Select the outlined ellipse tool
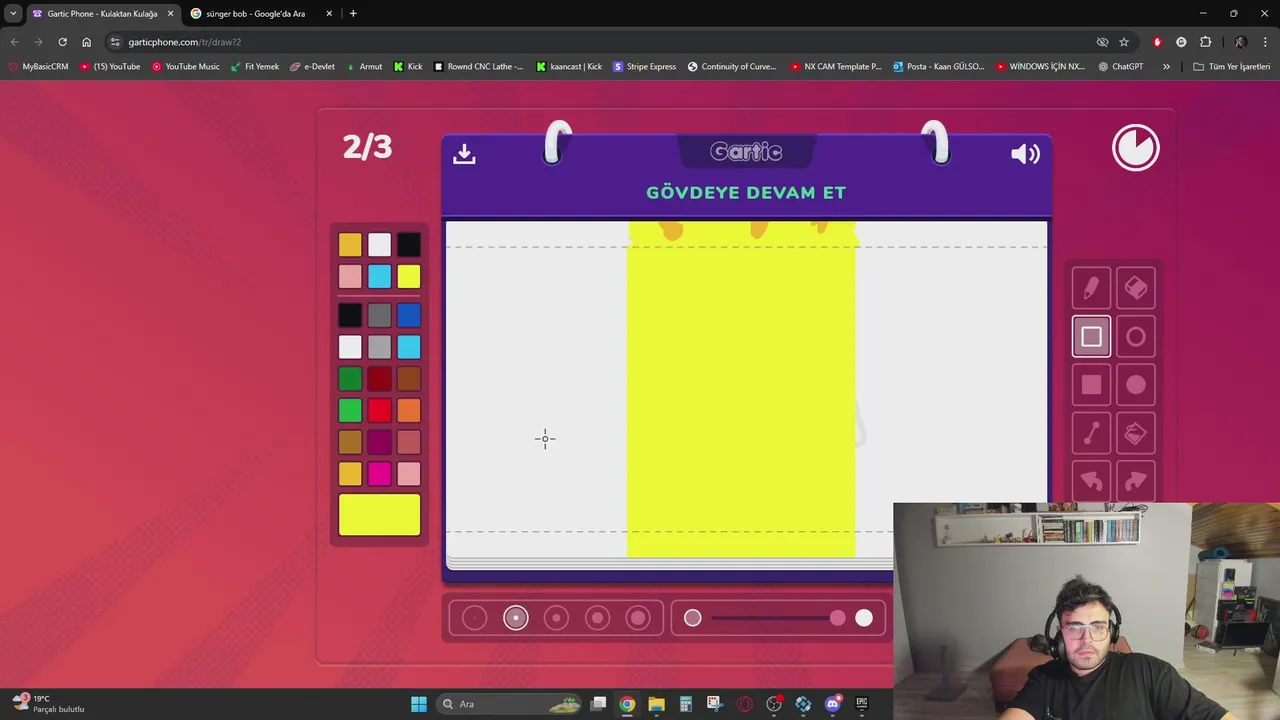The image size is (1280, 720). tap(1136, 337)
